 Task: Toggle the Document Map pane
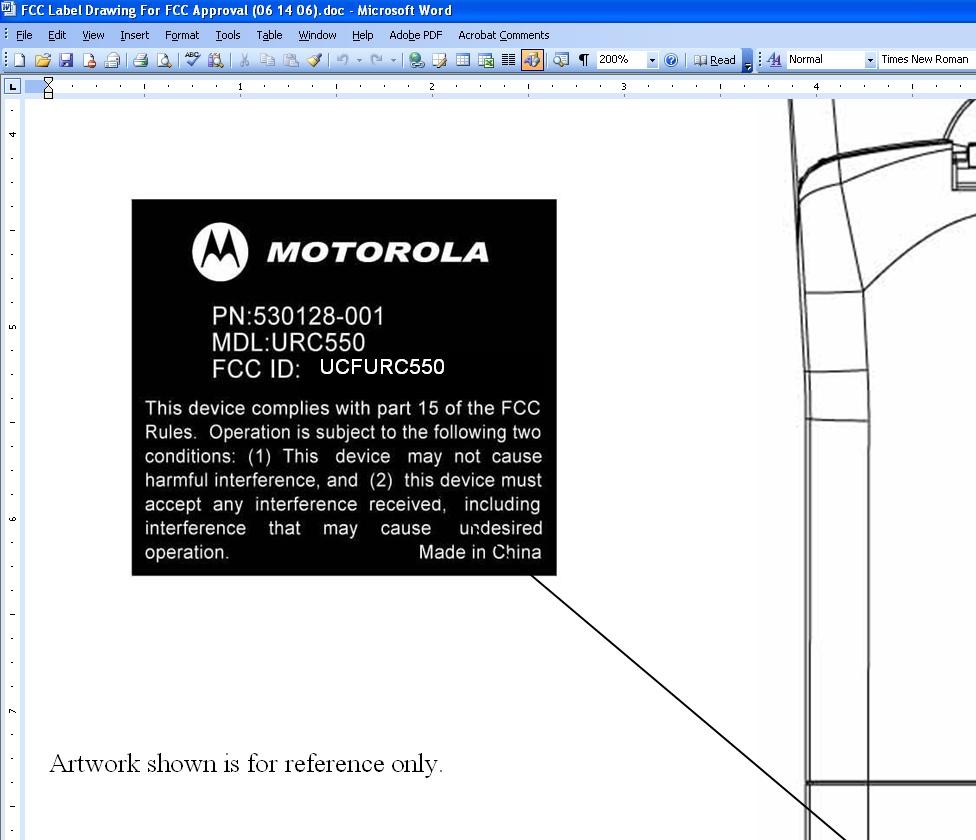point(561,60)
